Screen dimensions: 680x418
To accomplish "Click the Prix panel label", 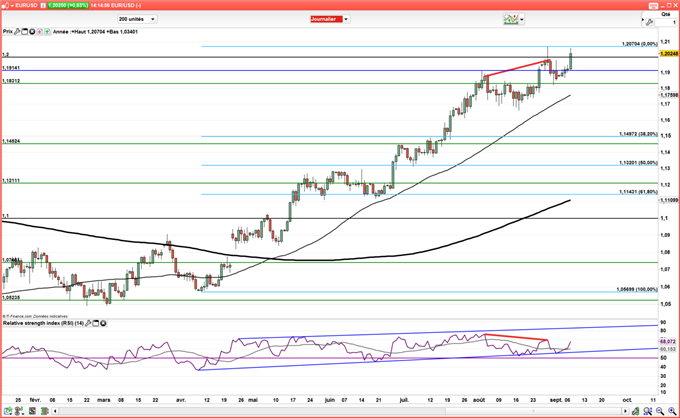I will point(8,32).
